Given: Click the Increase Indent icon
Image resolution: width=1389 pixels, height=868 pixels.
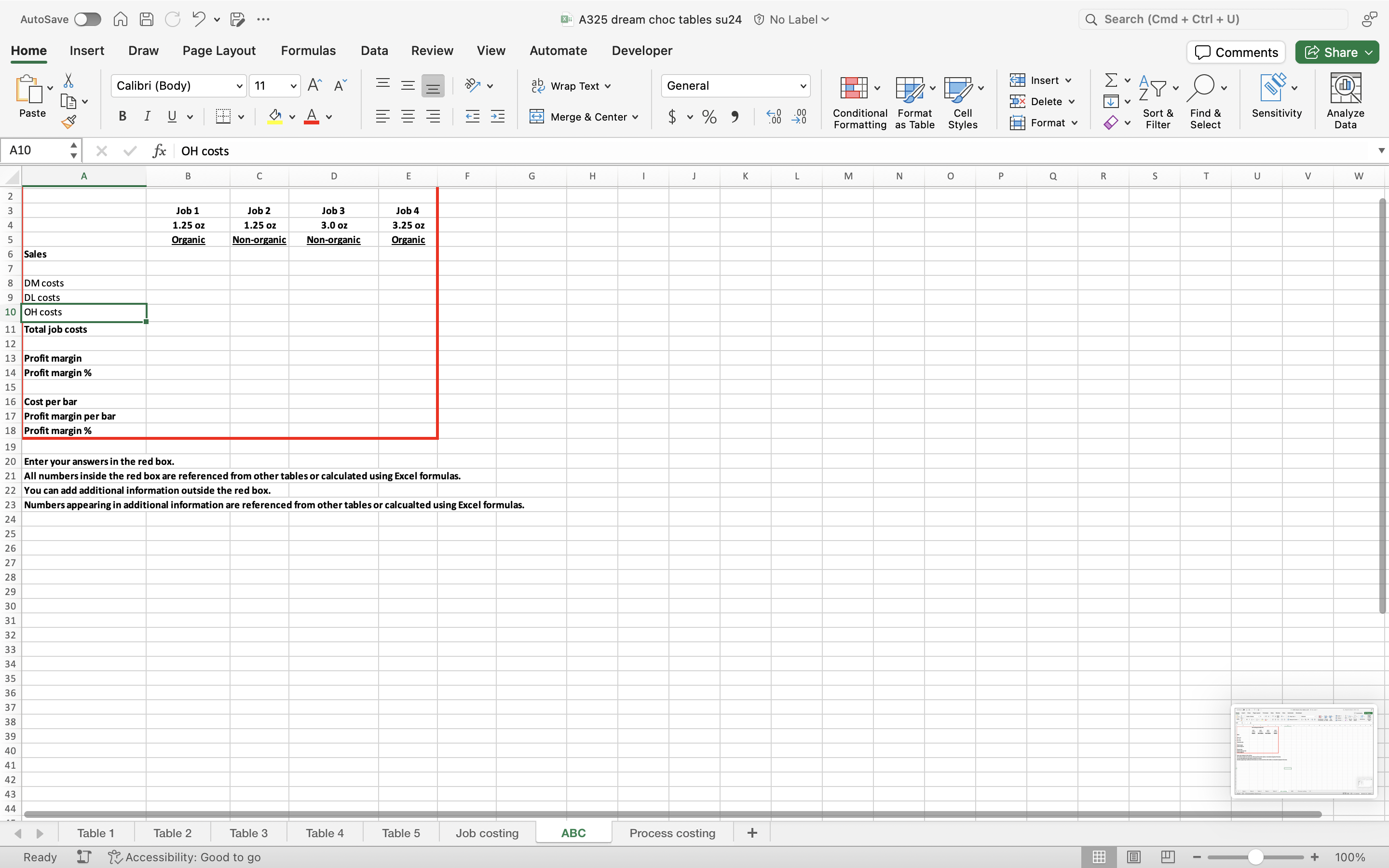Looking at the screenshot, I should [x=498, y=117].
